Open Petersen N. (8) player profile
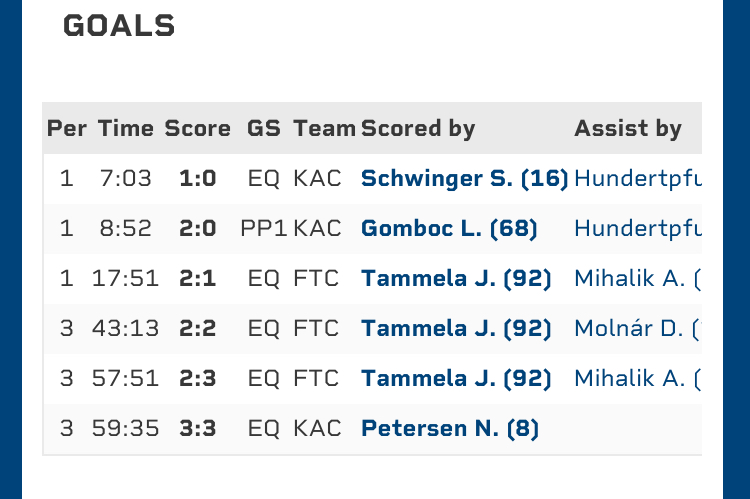The image size is (750, 499). (x=449, y=429)
